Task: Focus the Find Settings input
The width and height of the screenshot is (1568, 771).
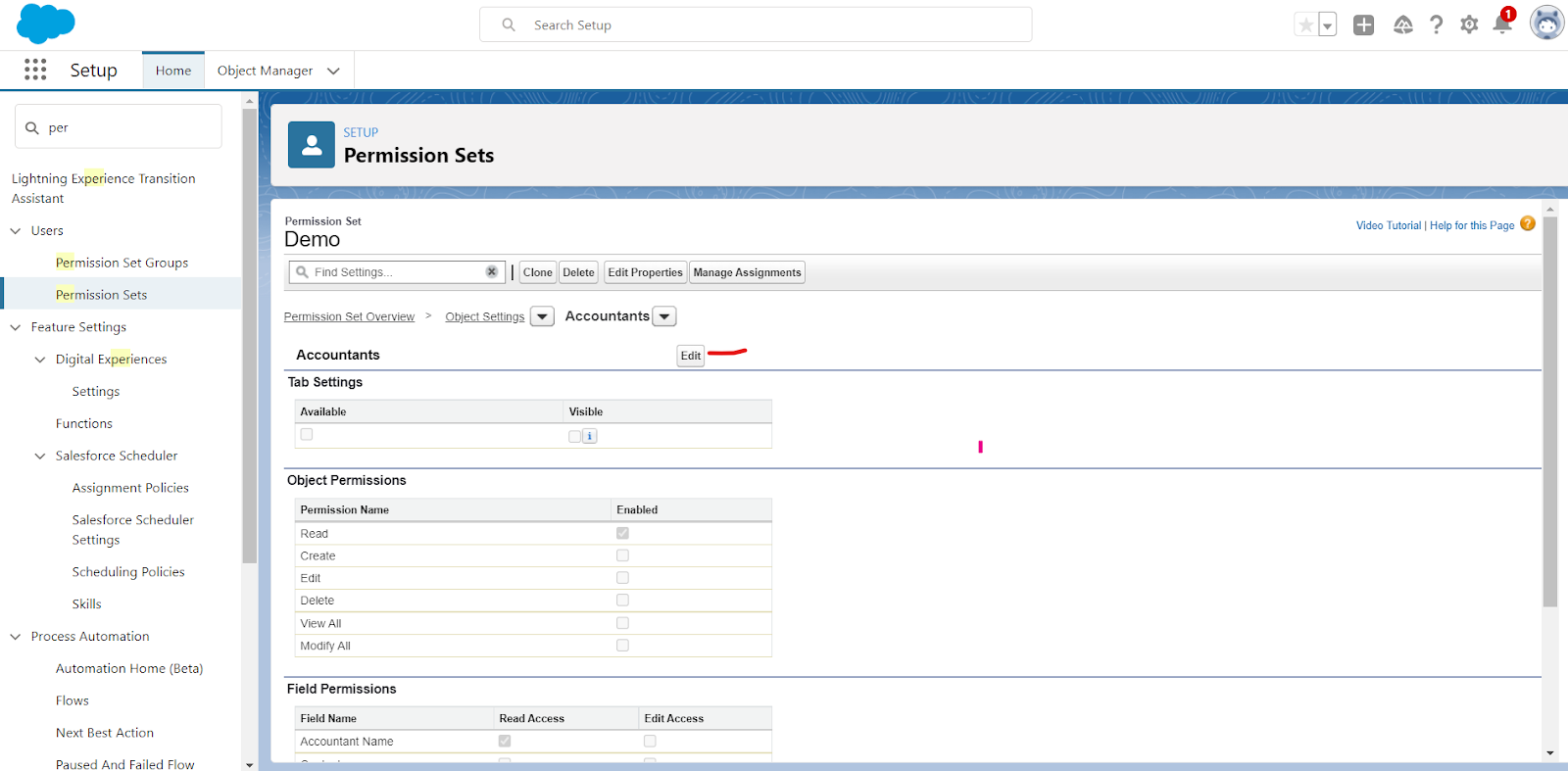Action: click(x=397, y=272)
